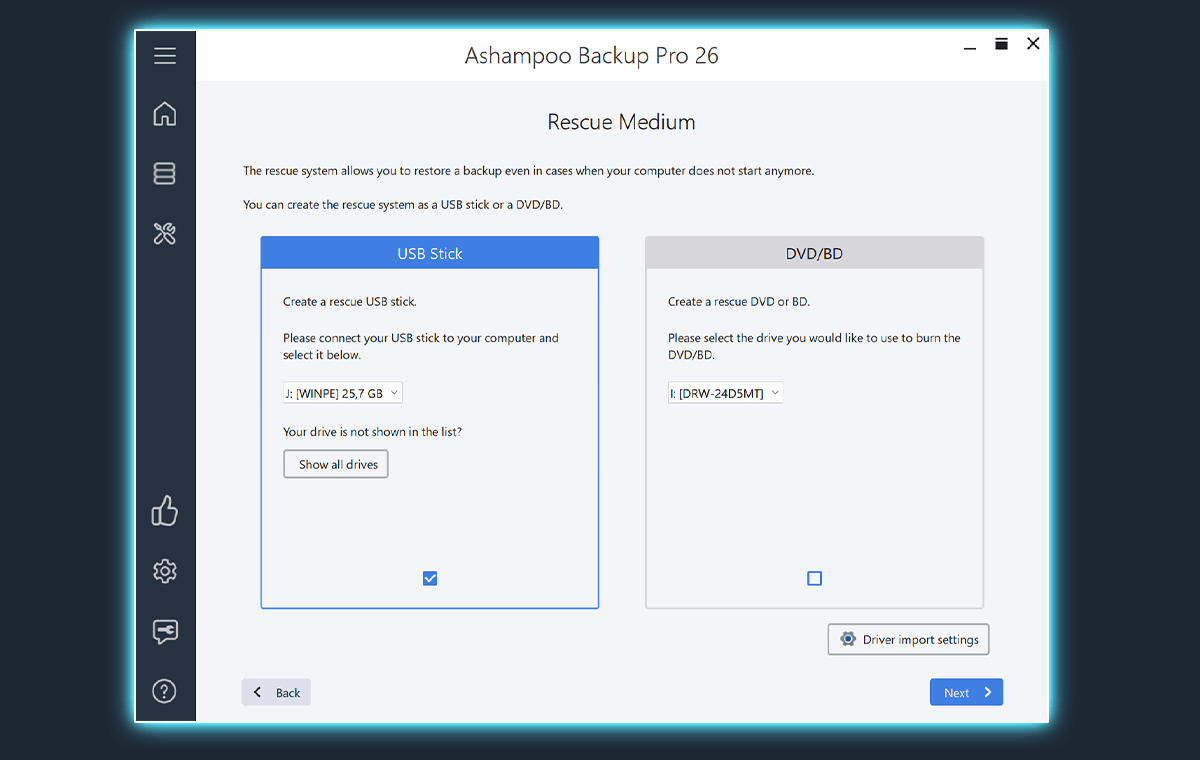This screenshot has height=760, width=1200.
Task: Open the support chat icon
Action: (165, 631)
